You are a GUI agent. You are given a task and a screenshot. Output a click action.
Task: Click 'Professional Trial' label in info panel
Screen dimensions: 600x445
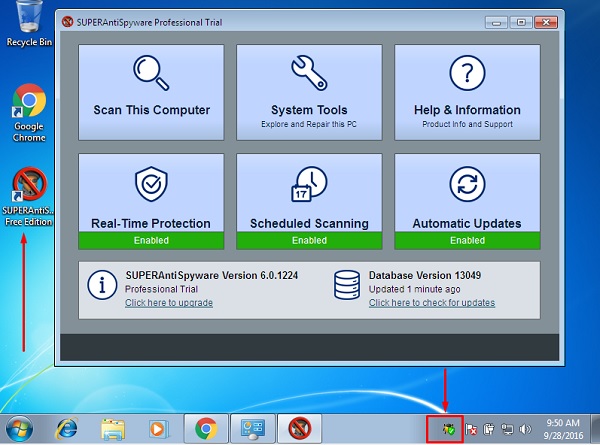click(x=161, y=289)
